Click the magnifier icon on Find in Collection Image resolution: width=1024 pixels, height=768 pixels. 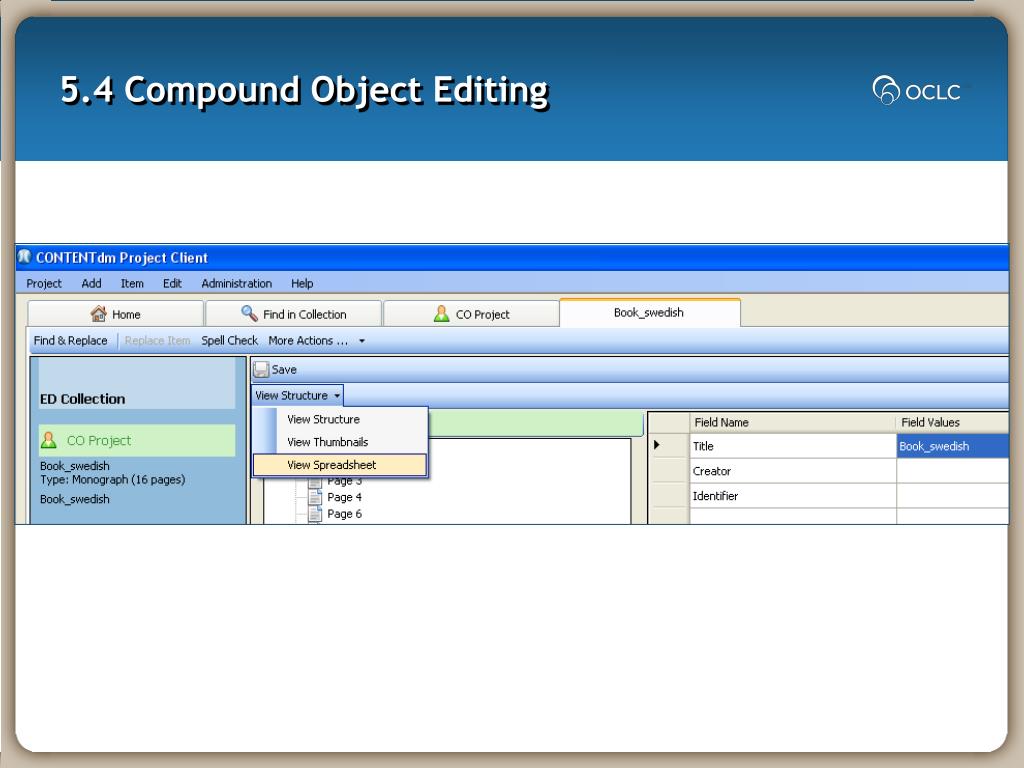coord(249,313)
